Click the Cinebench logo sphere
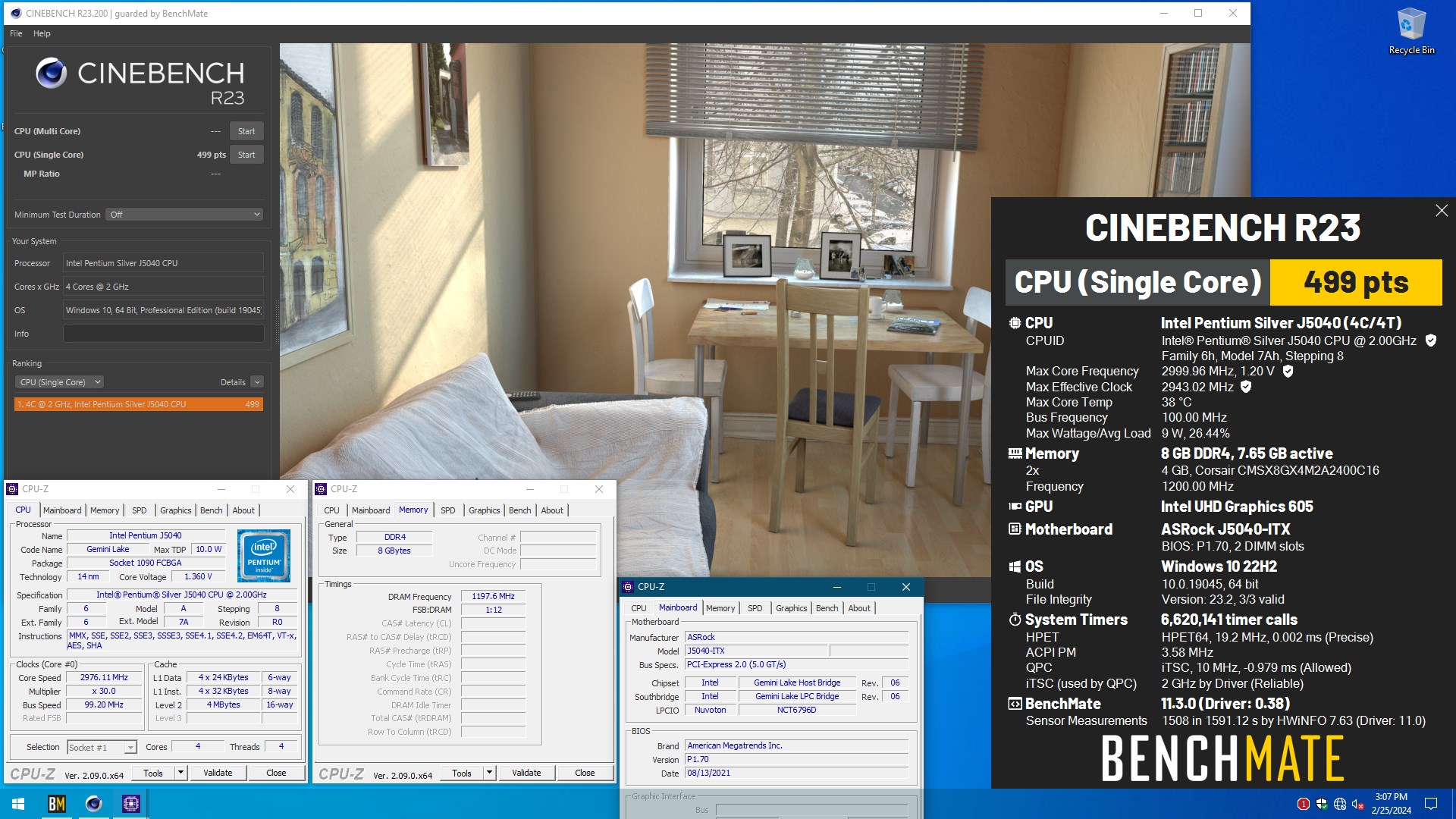The height and width of the screenshot is (819, 1456). click(x=52, y=73)
